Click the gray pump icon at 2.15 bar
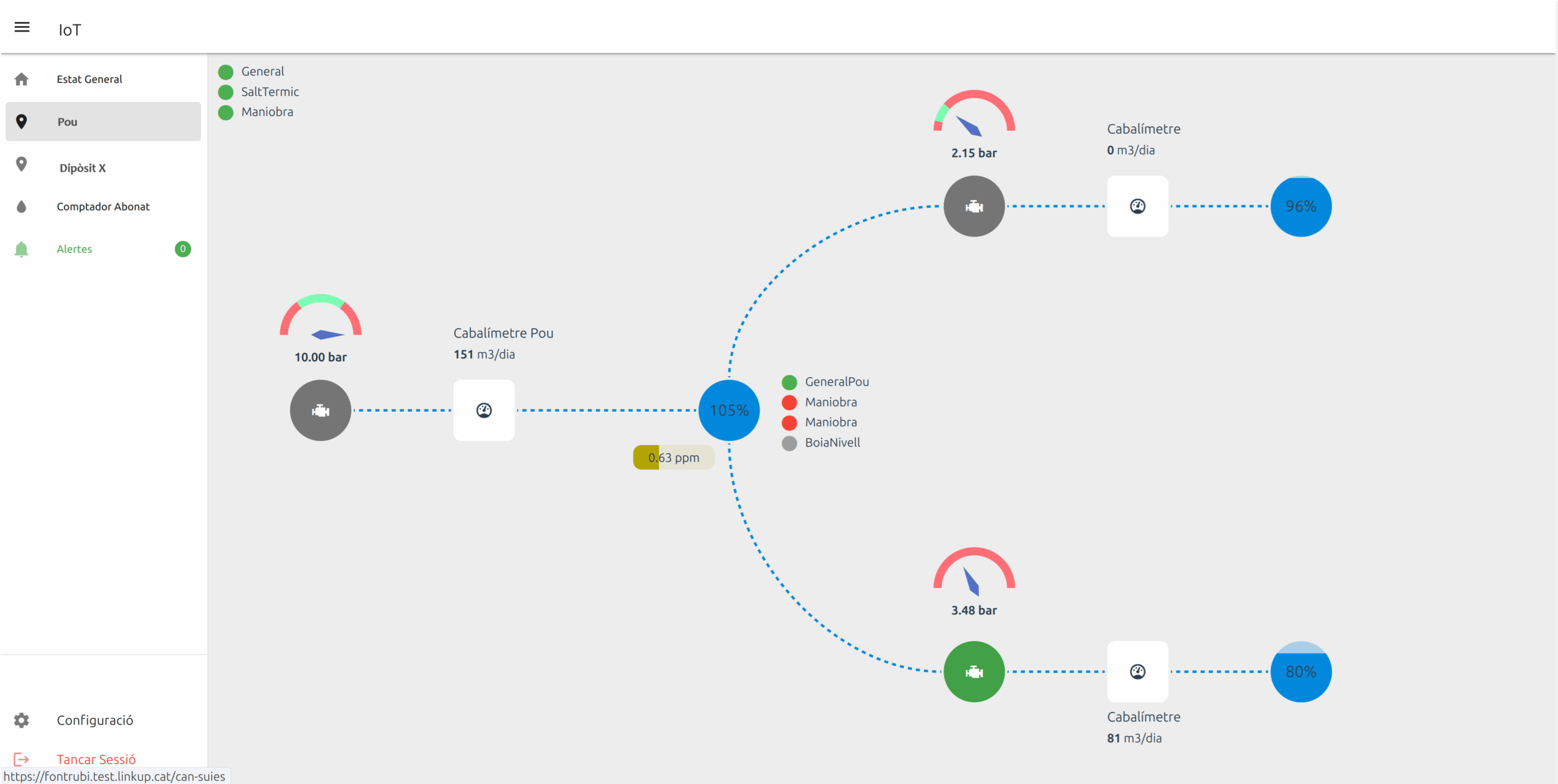Viewport: 1558px width, 784px height. (974, 206)
